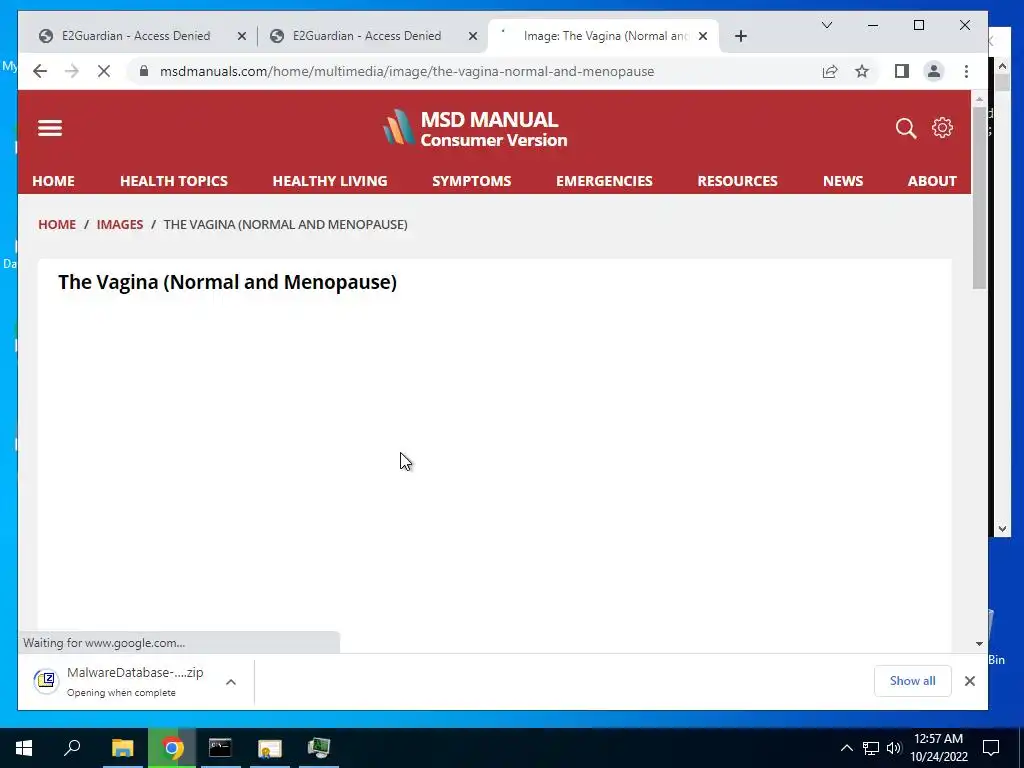Open the Chrome three-dot menu

pyautogui.click(x=967, y=71)
